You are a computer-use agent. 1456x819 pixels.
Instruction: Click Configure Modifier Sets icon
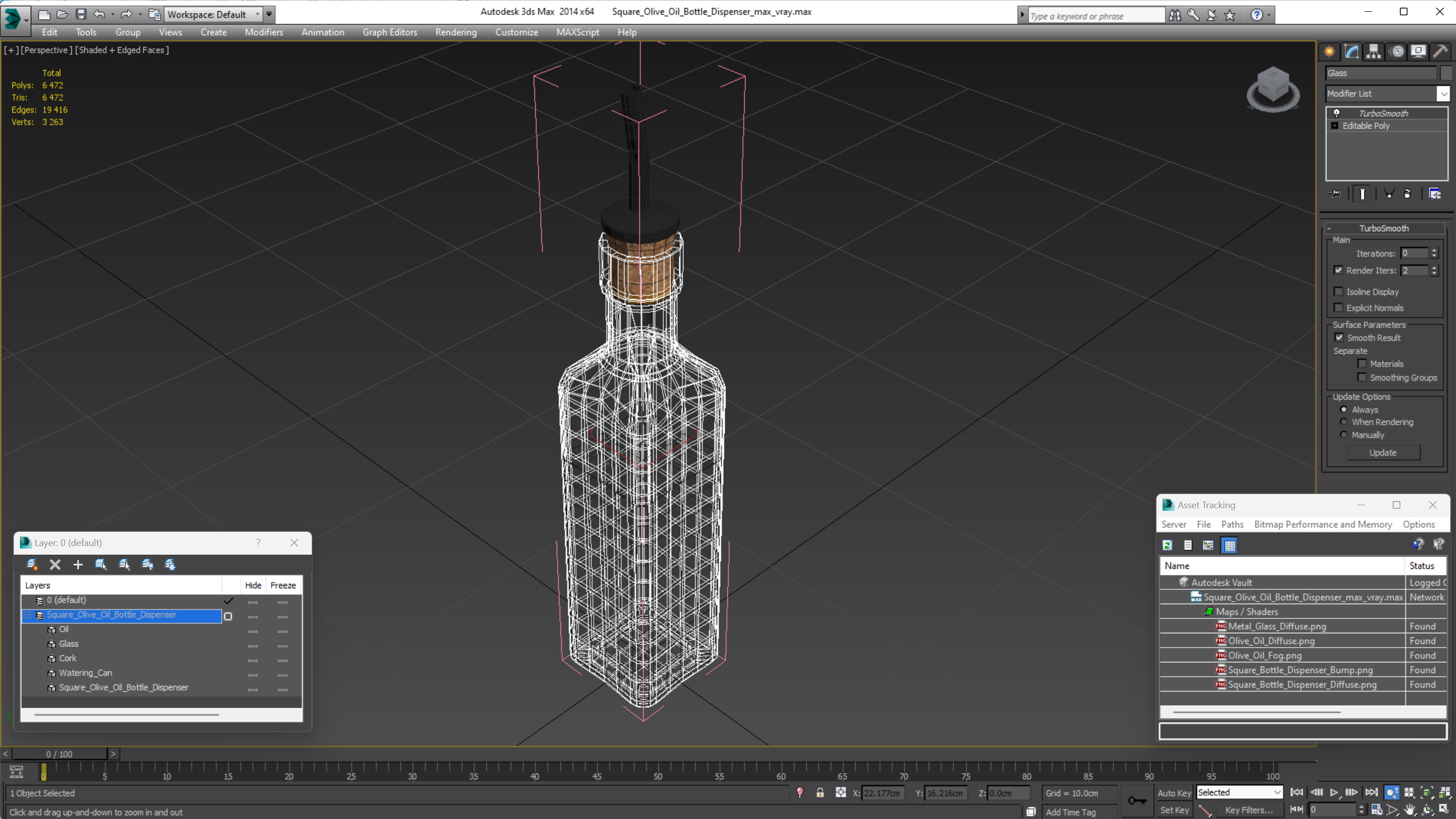[1435, 194]
